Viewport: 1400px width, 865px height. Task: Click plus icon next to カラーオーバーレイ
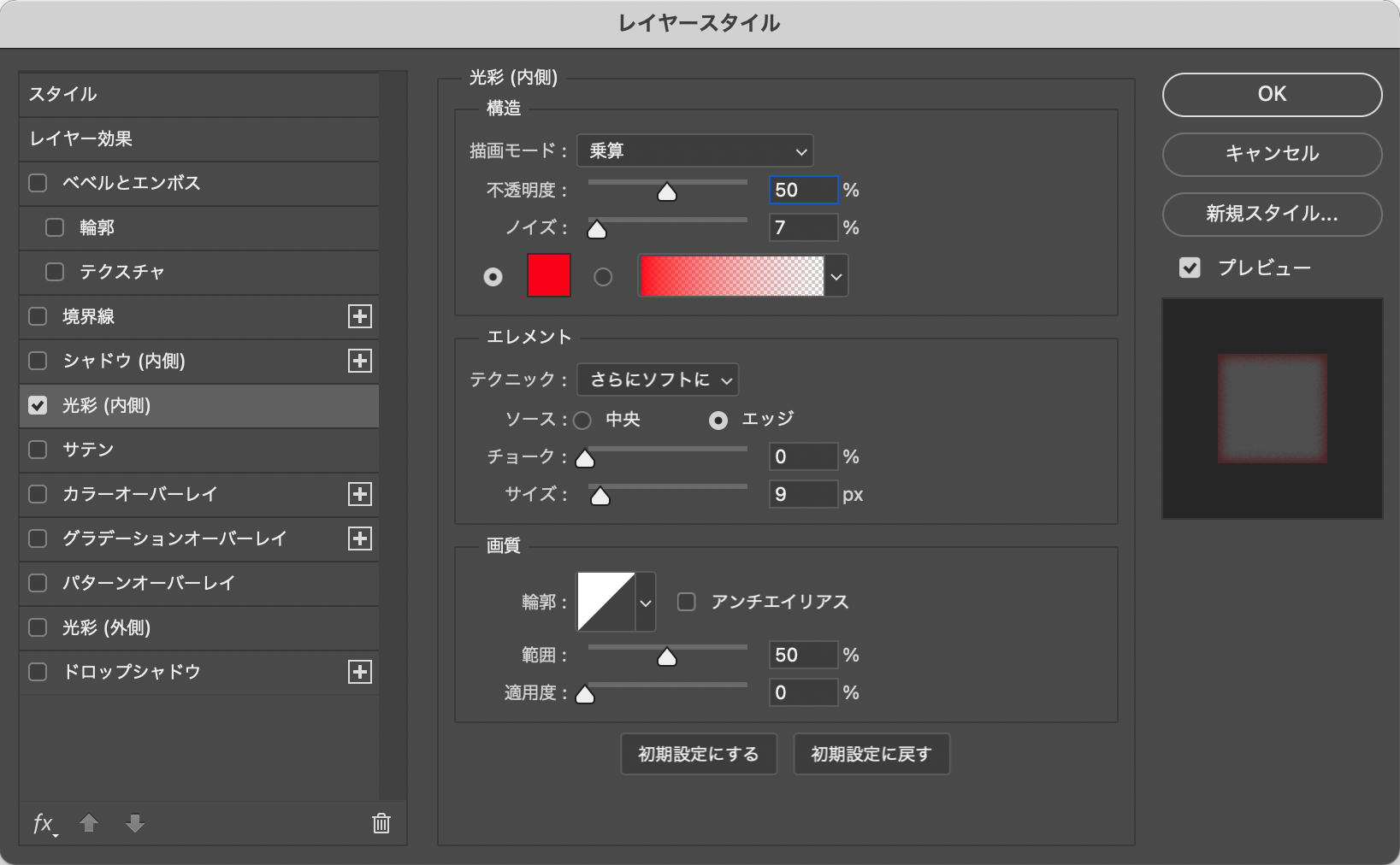tap(360, 494)
